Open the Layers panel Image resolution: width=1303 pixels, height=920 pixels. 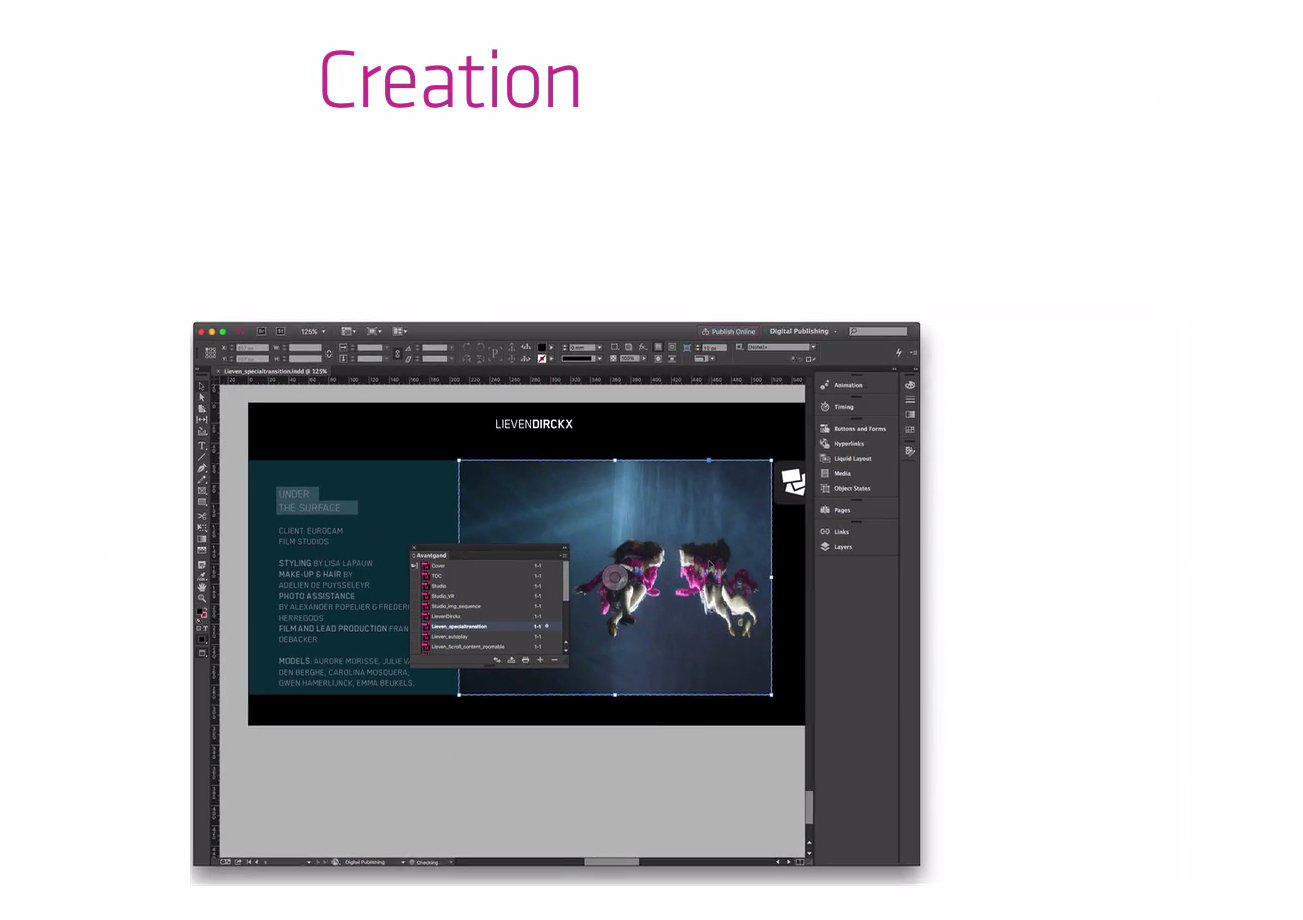tap(842, 547)
